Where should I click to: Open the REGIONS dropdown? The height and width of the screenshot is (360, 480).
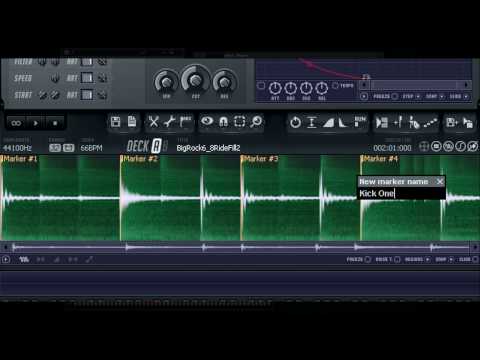click(417, 259)
